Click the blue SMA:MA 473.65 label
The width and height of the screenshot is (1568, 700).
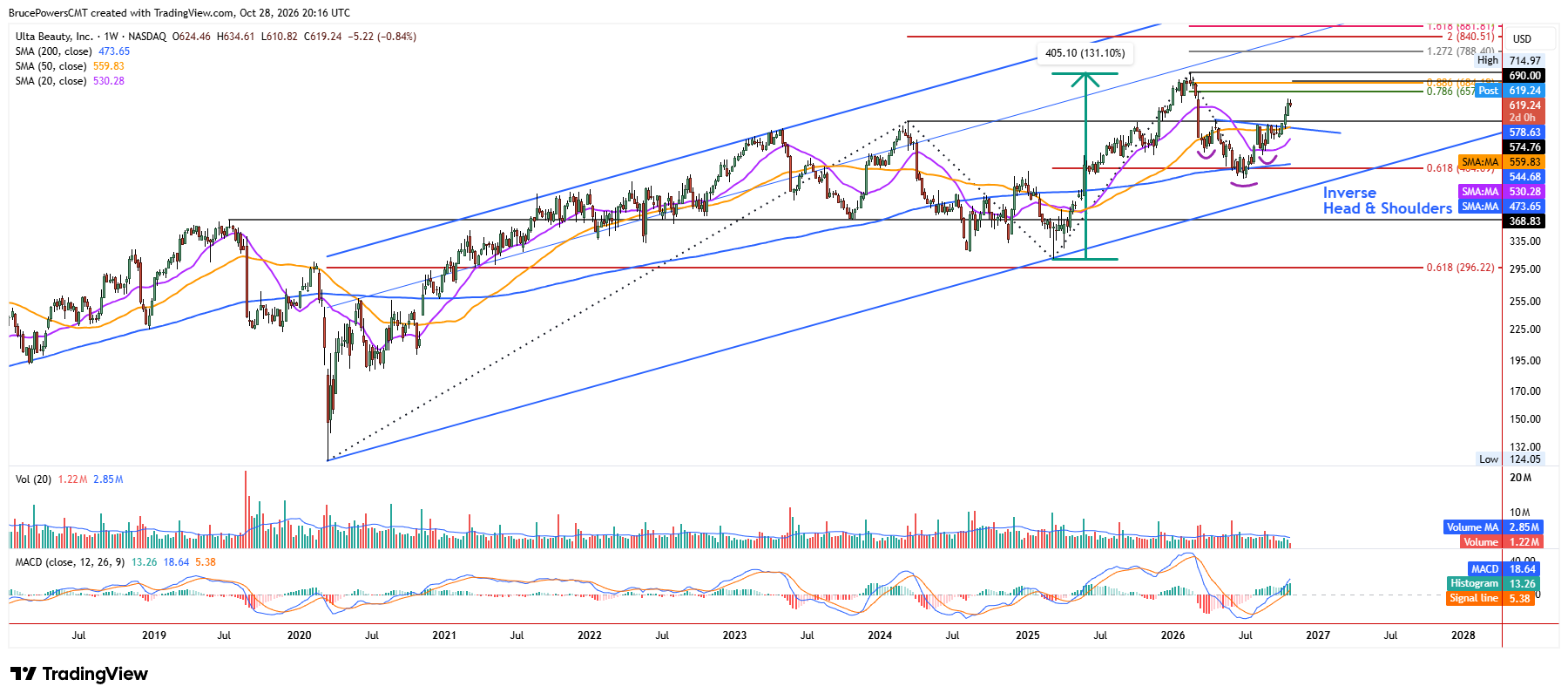pos(1501,207)
